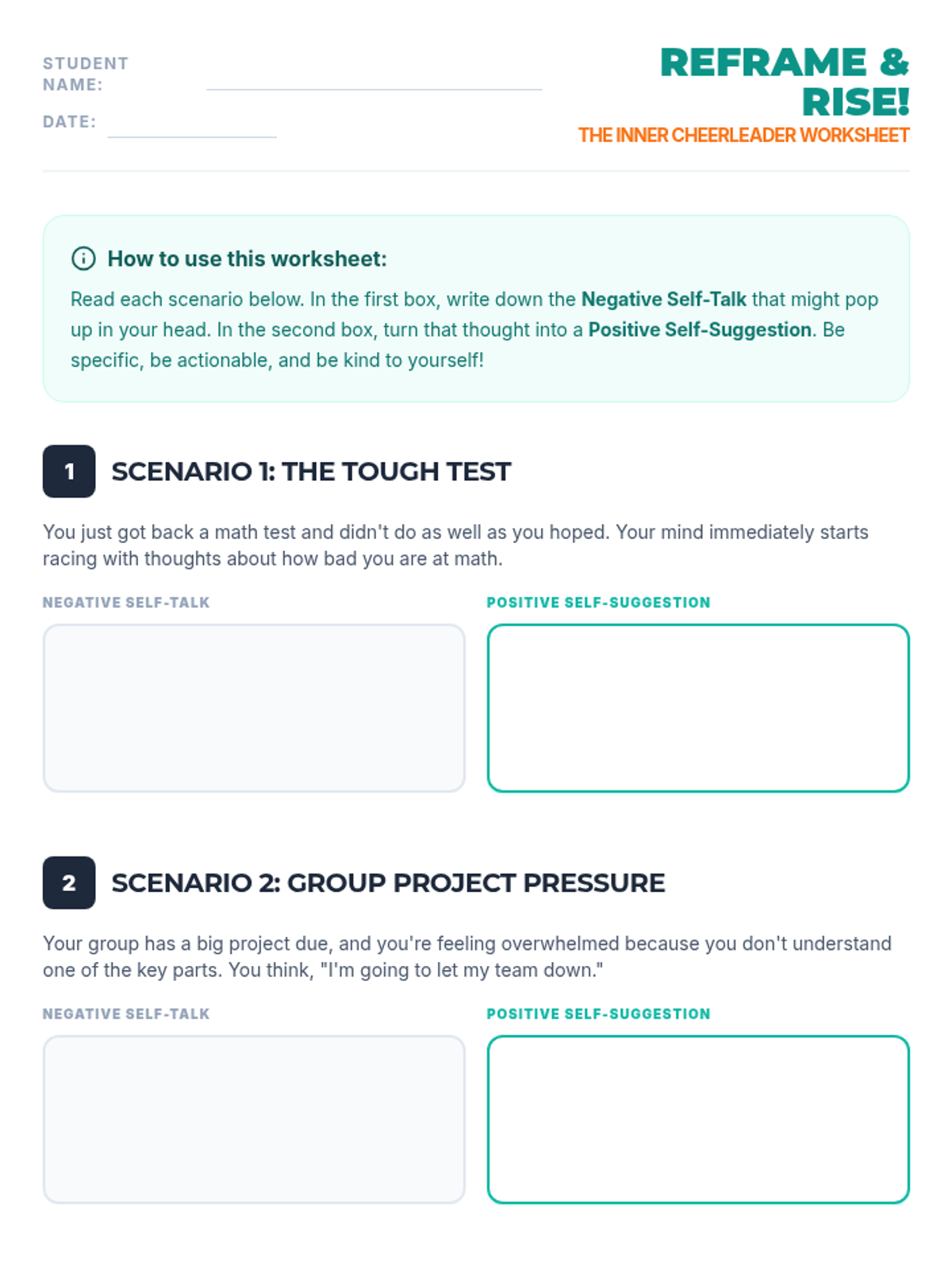Click the "How to use this worksheet:" heading
The width and height of the screenshot is (952, 1270).
(x=247, y=259)
